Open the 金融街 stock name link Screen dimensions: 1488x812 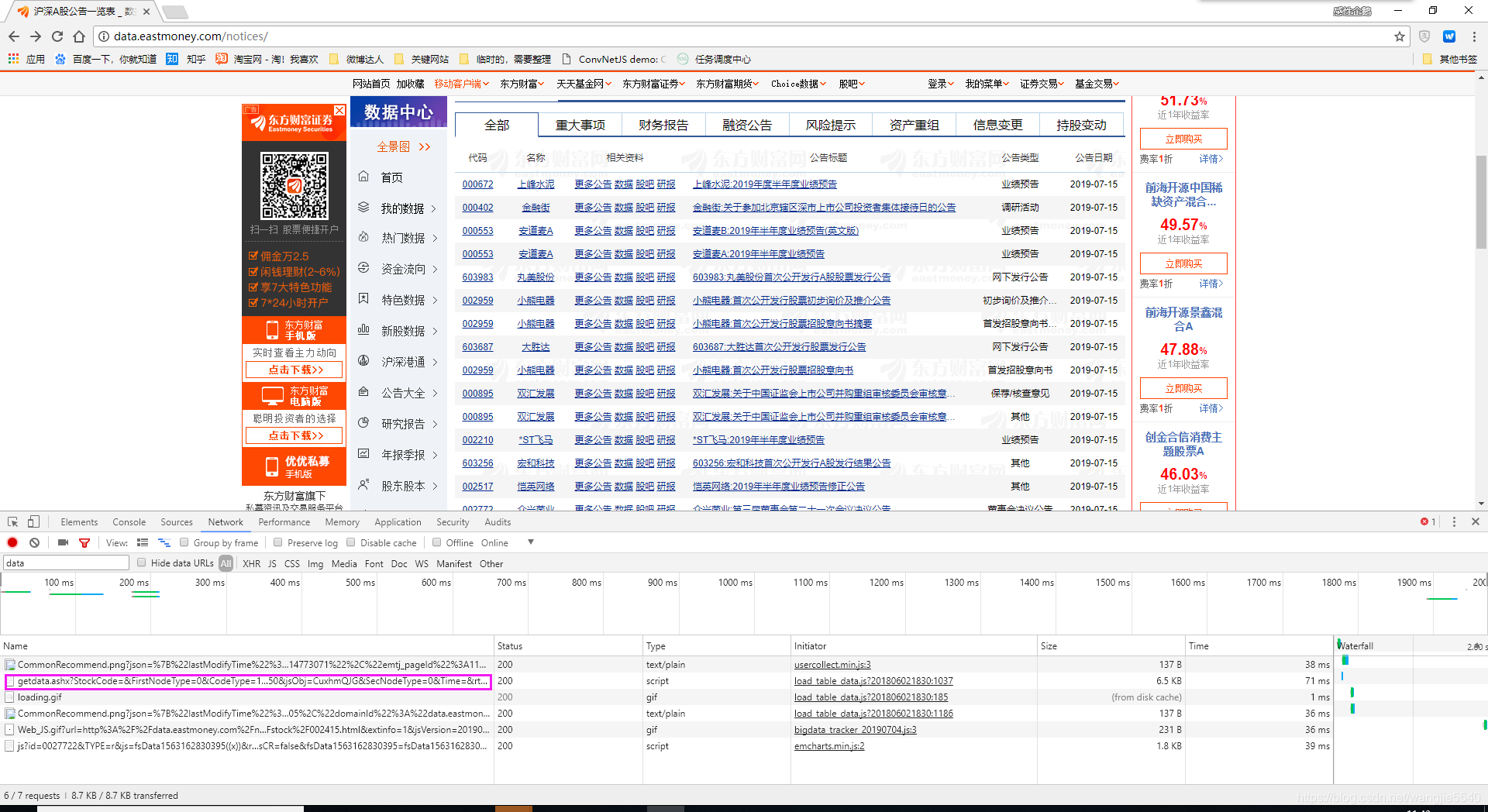(x=536, y=208)
